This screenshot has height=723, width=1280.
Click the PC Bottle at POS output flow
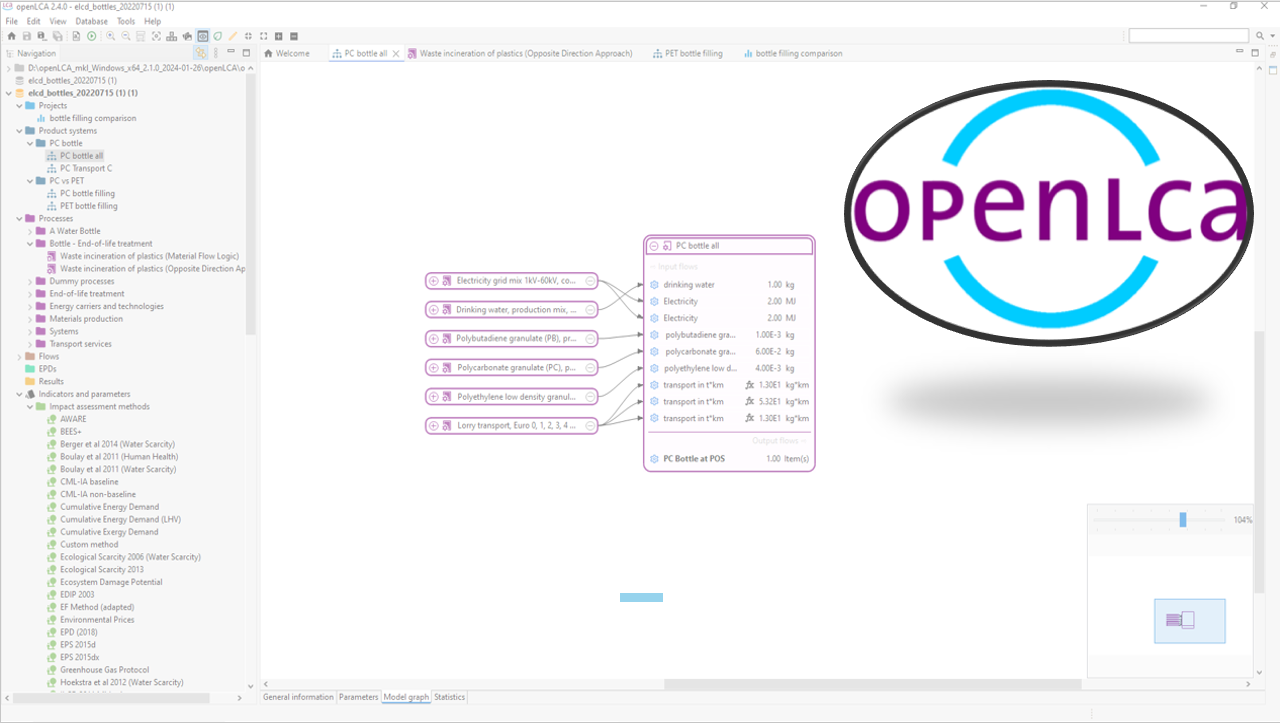(729, 459)
